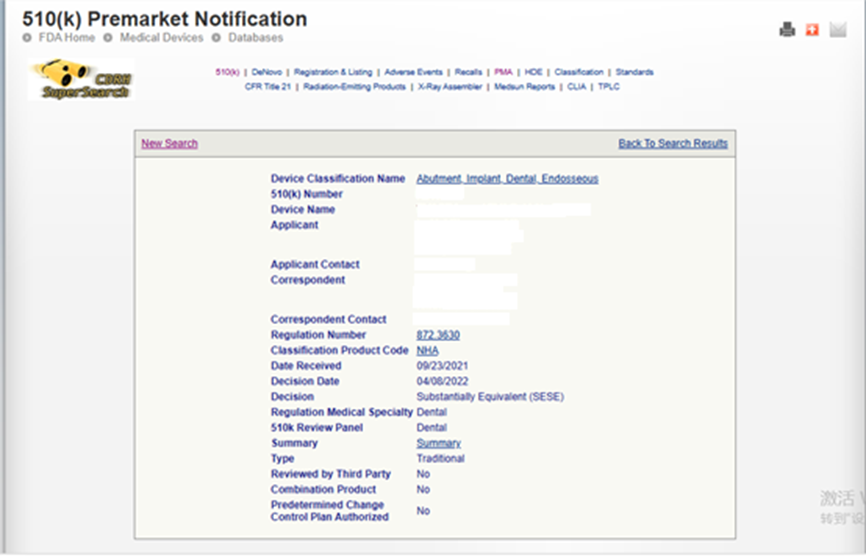Open the TPLC database link
Image resolution: width=866 pixels, height=558 pixels.
tap(609, 87)
